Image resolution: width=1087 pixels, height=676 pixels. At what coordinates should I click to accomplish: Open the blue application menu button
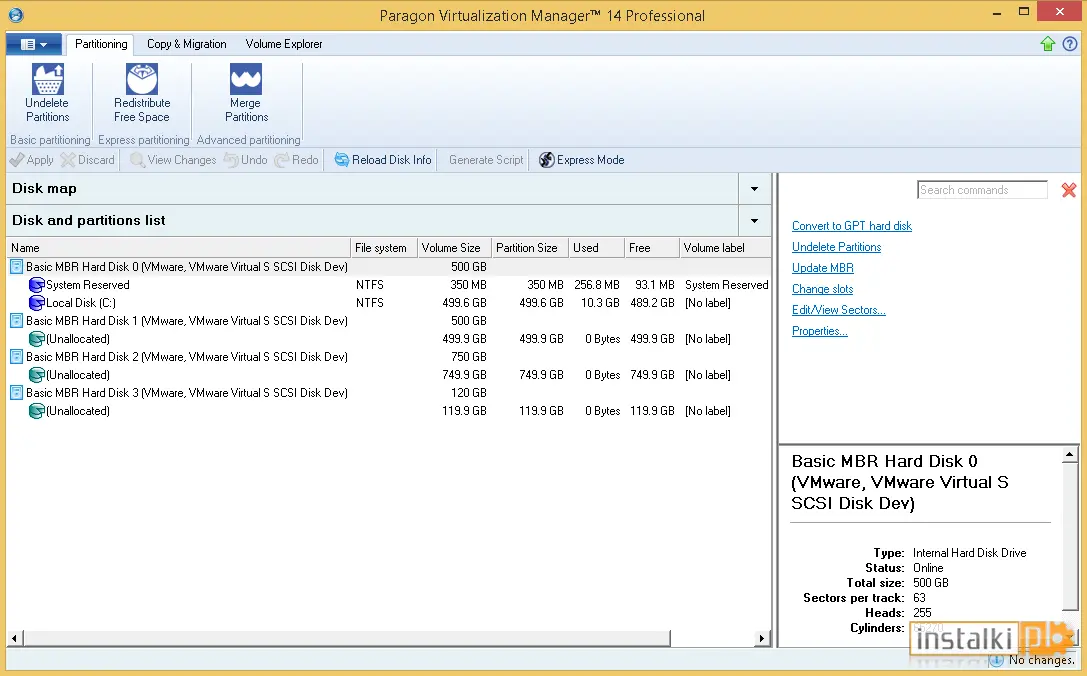pos(34,44)
